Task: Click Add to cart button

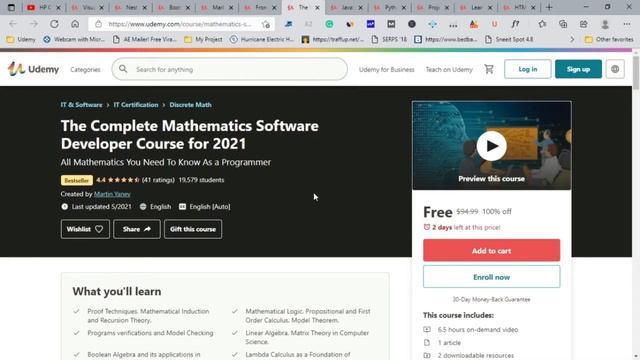Action: pyautogui.click(x=491, y=250)
